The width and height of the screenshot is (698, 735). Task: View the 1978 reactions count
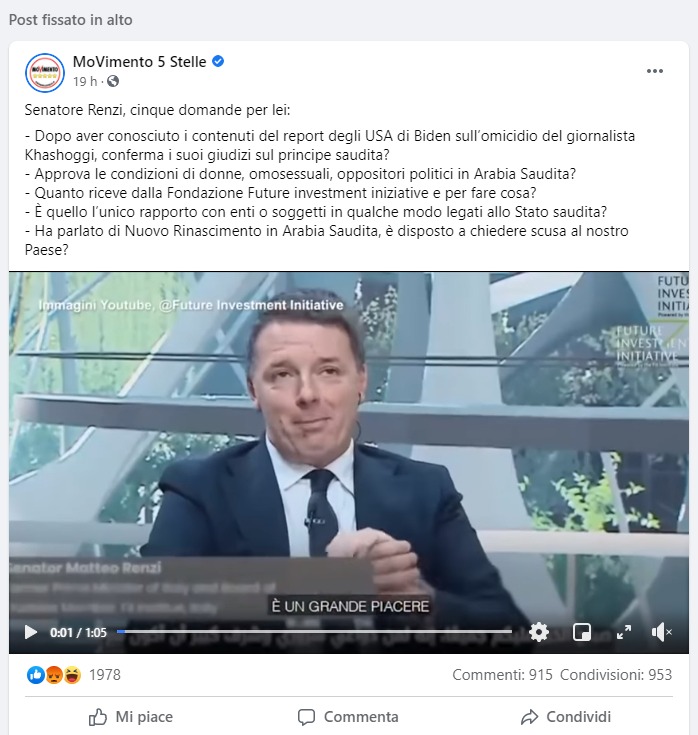tap(105, 675)
